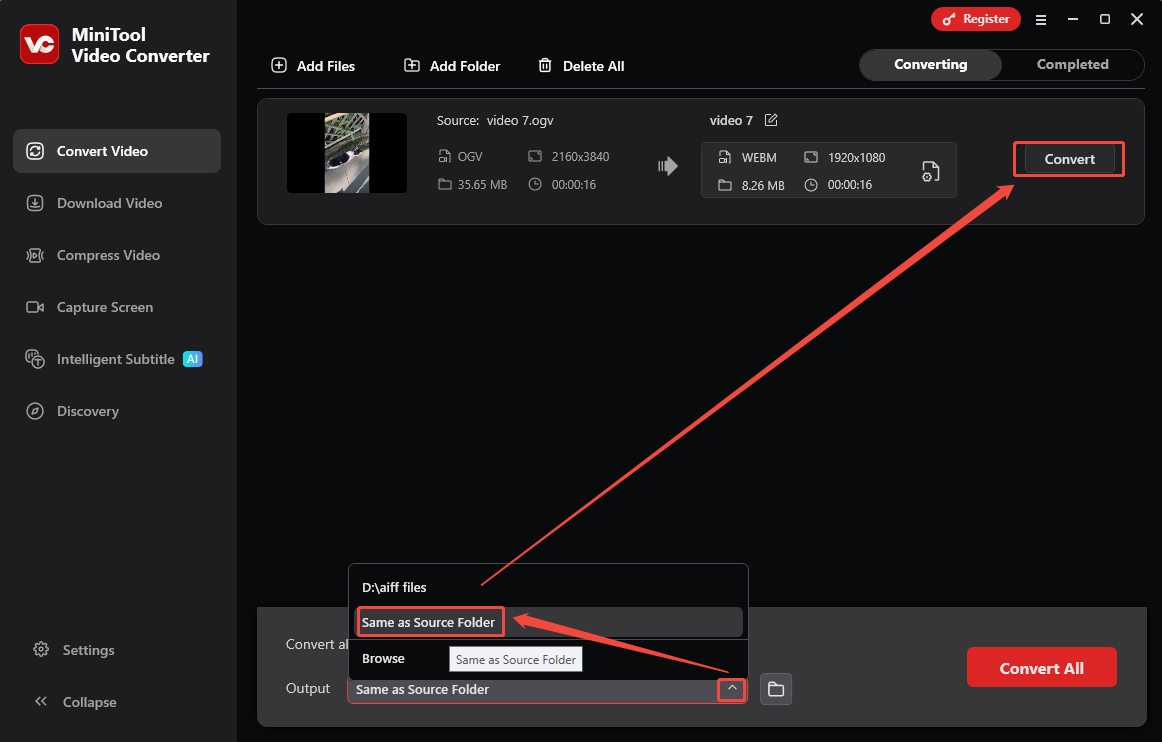The height and width of the screenshot is (742, 1162).
Task: Choose the D:\aiff files output location
Action: pos(395,587)
